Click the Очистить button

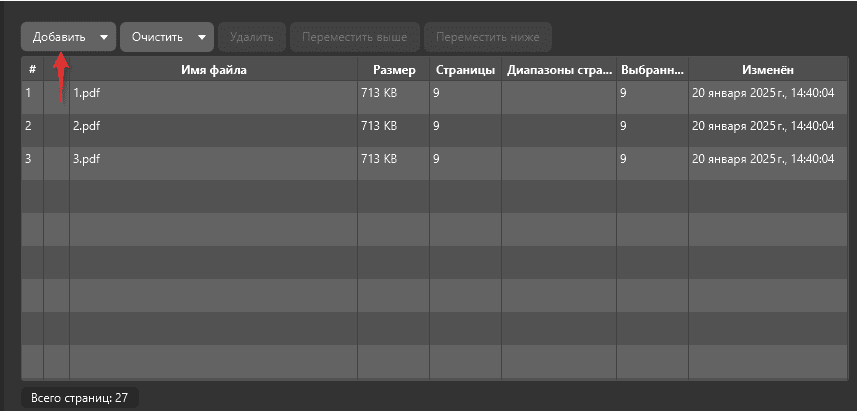[157, 38]
